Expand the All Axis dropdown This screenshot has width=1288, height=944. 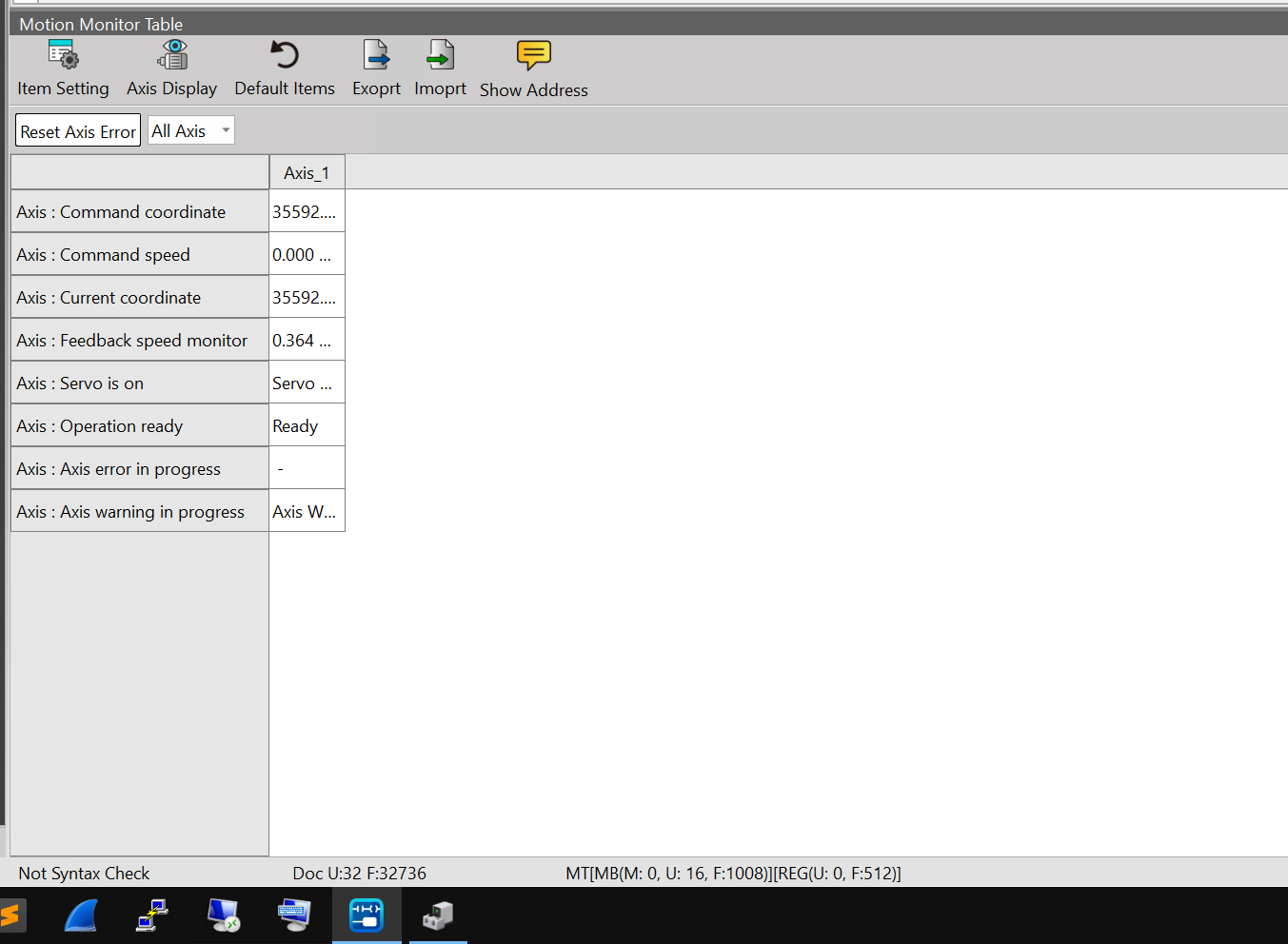[x=226, y=130]
